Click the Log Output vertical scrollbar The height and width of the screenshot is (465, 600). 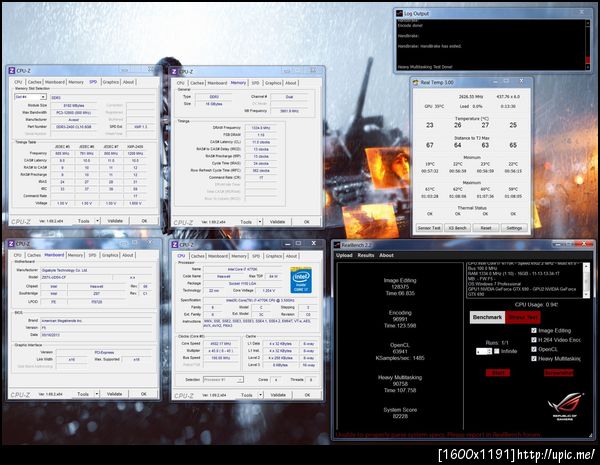(x=587, y=44)
